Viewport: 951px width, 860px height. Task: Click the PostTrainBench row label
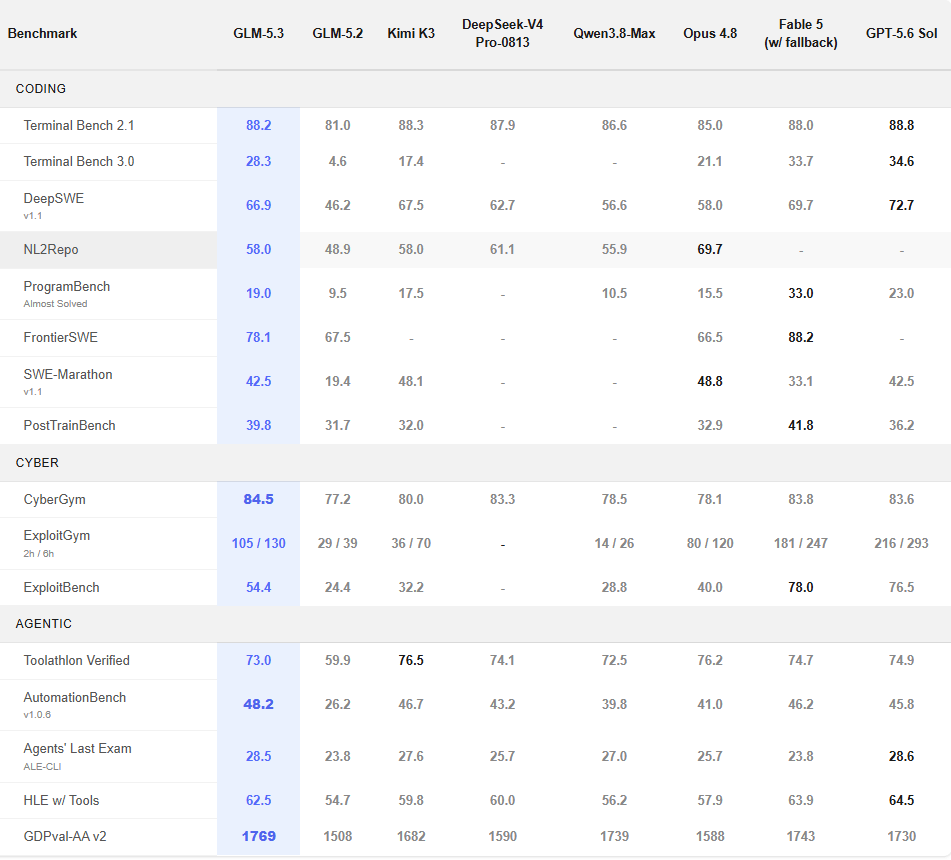[69, 425]
